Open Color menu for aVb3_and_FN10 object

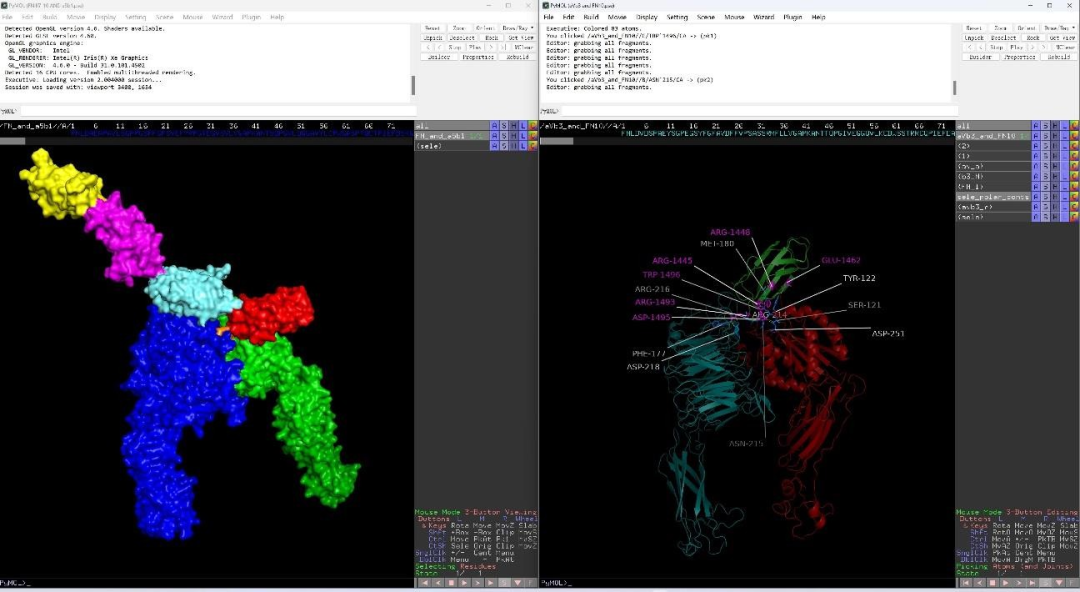(1074, 136)
